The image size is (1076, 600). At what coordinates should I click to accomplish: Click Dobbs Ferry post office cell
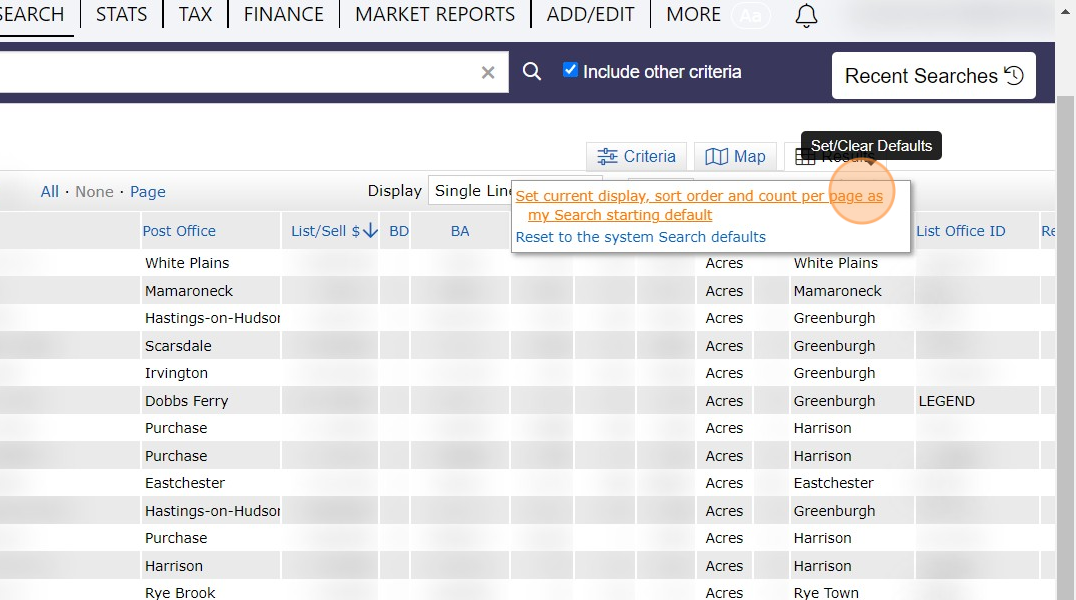click(x=186, y=401)
